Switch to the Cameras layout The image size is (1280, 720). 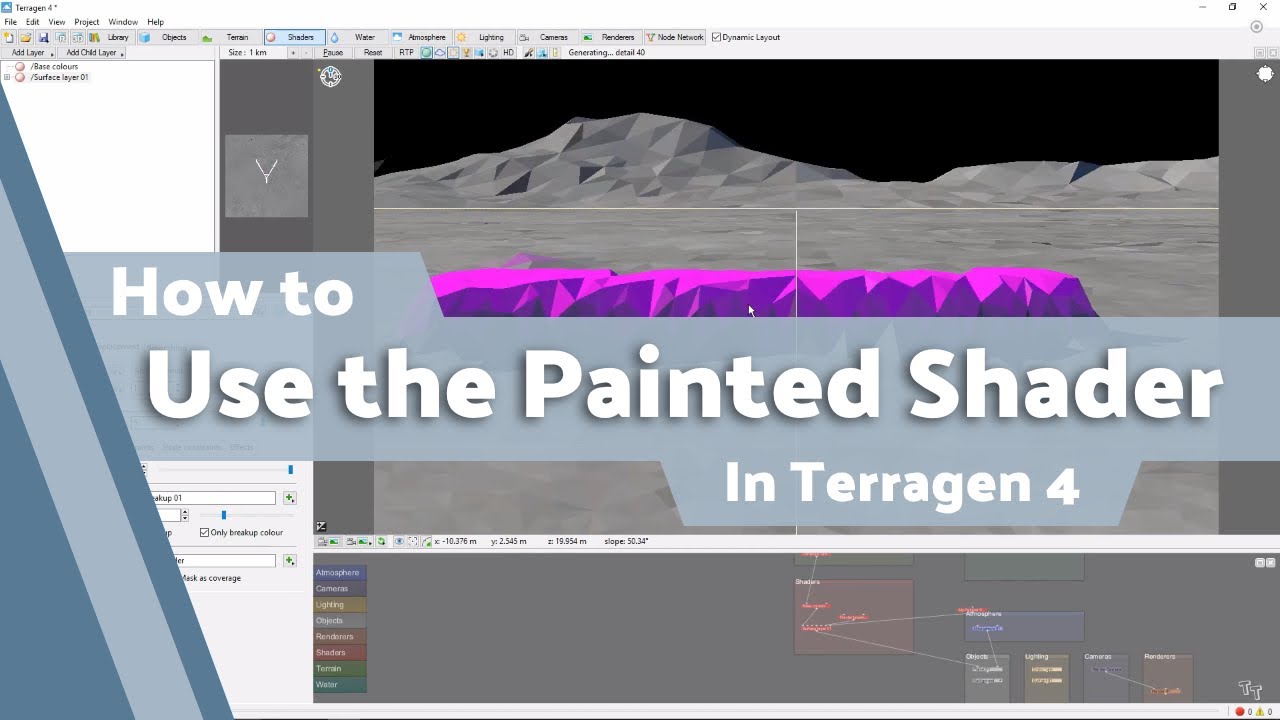(546, 37)
